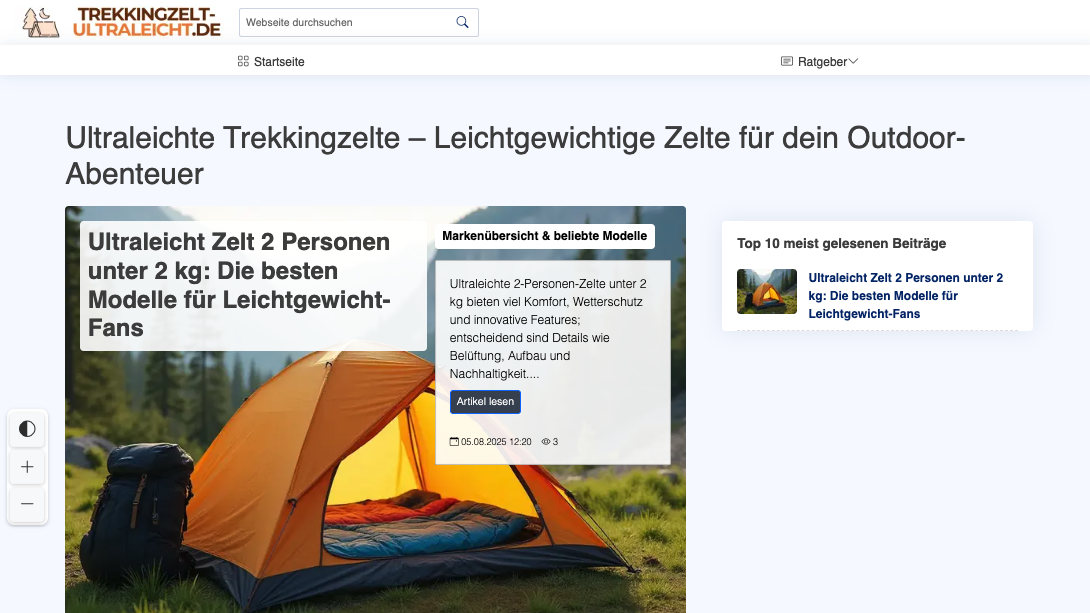Open the Ultraleicht Zelt 2 Personen article link
This screenshot has width=1090, height=613.
click(x=905, y=295)
